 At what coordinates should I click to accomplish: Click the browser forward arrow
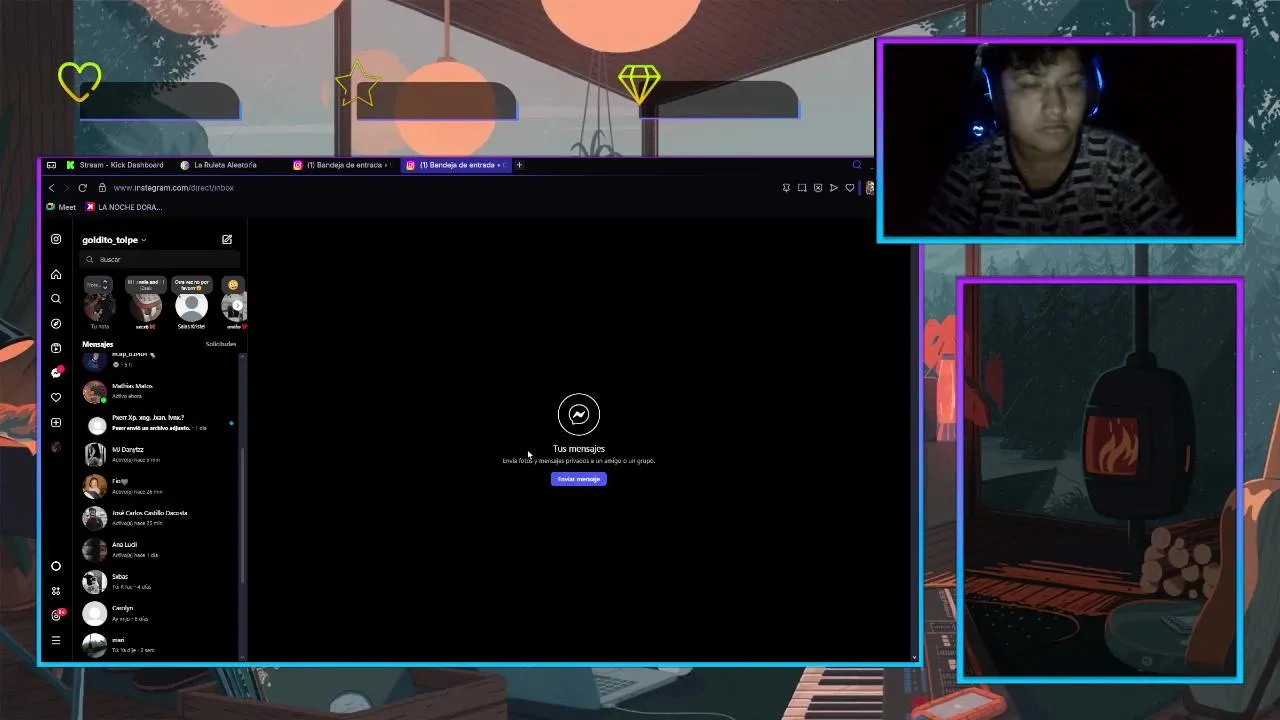click(67, 188)
